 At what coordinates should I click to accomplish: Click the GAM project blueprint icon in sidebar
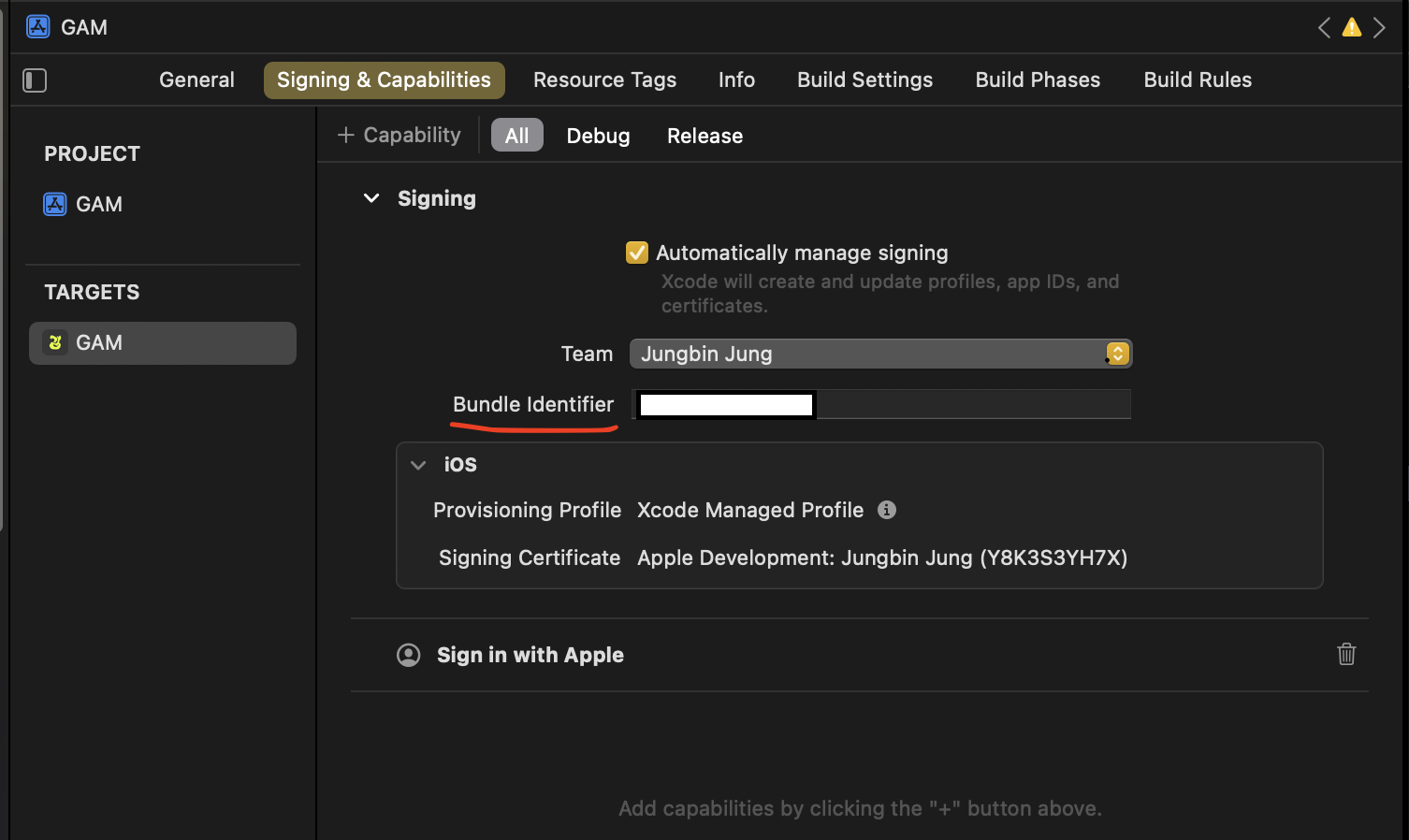tap(55, 204)
